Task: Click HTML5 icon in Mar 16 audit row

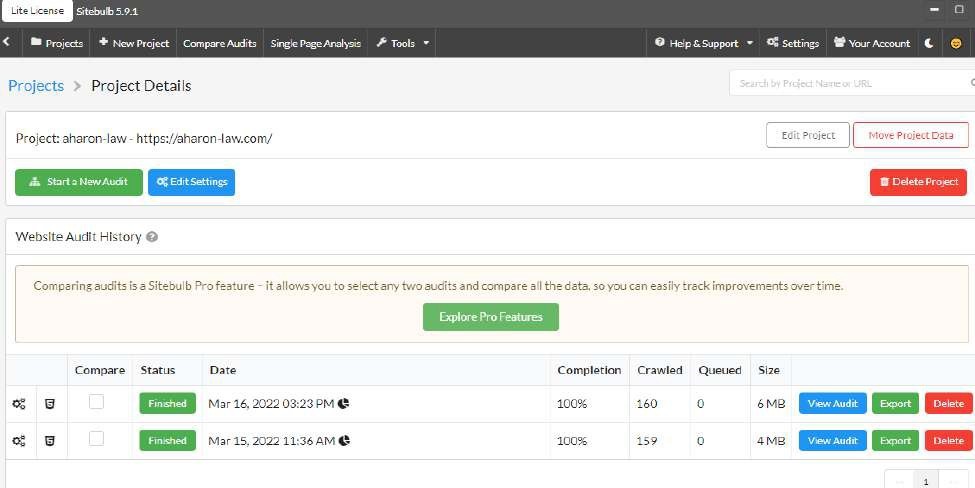Action: pos(50,404)
